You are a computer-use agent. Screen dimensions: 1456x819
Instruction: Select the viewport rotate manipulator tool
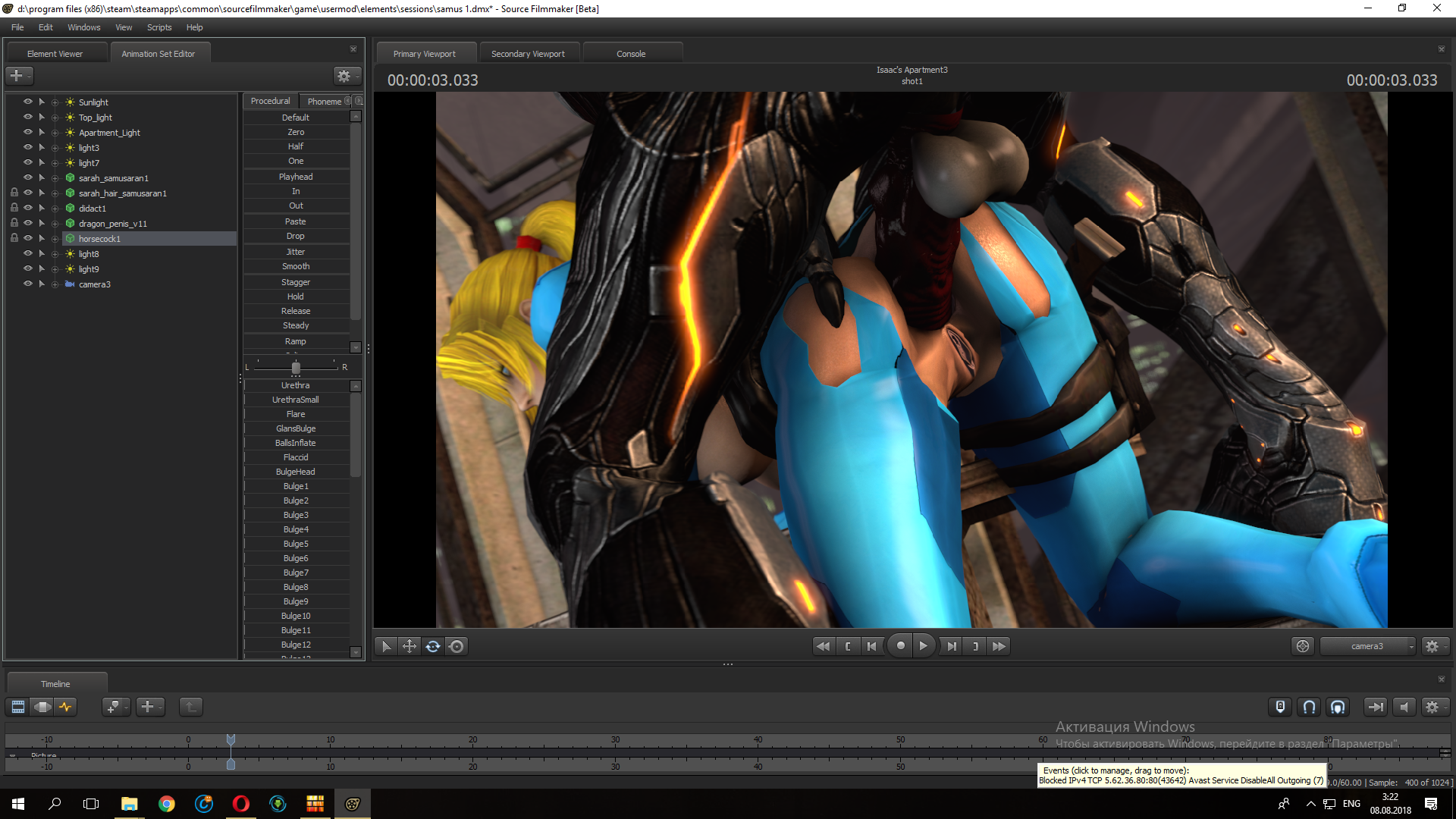[x=433, y=646]
